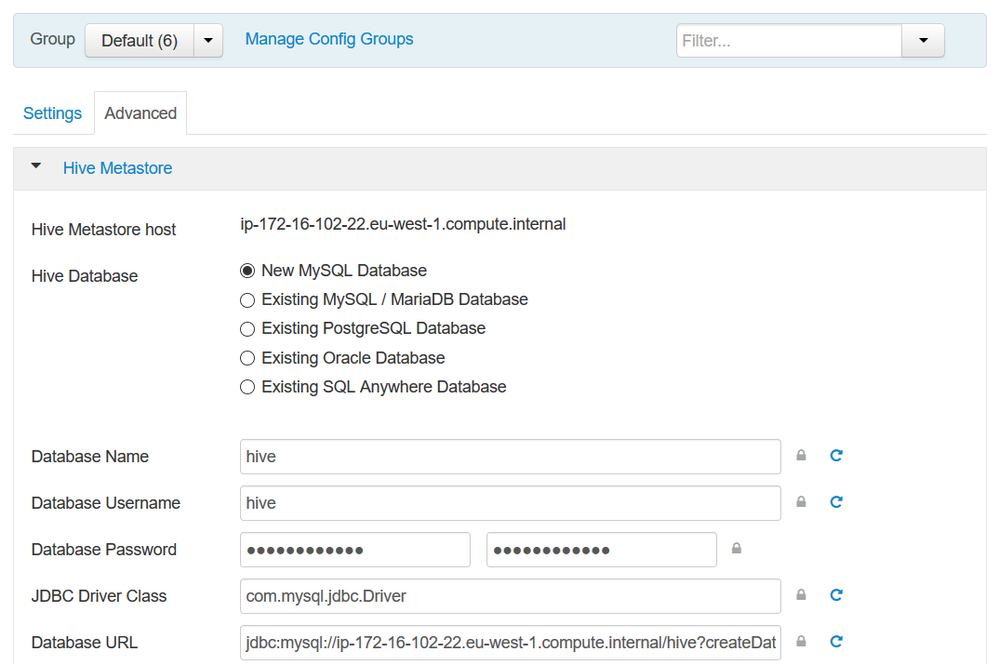Open the Manage Config Groups link

329,39
